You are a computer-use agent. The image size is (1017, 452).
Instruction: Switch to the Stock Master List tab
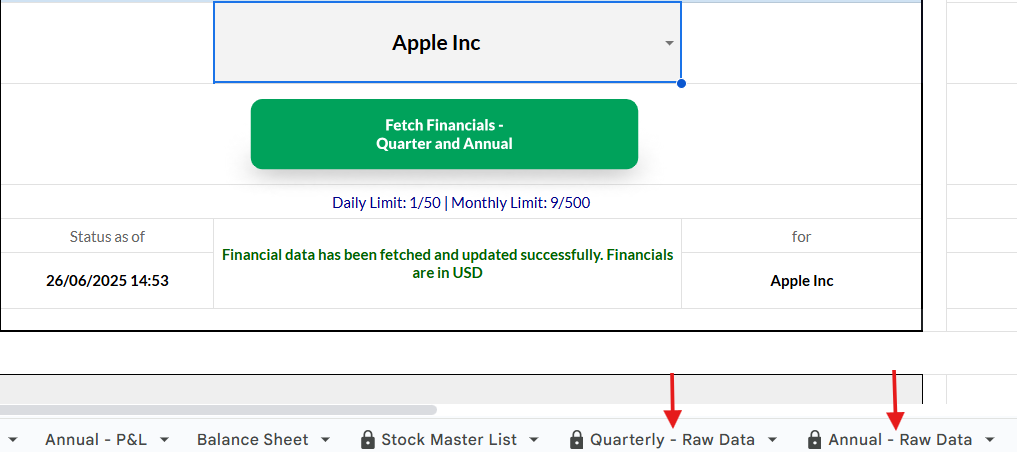tap(449, 440)
